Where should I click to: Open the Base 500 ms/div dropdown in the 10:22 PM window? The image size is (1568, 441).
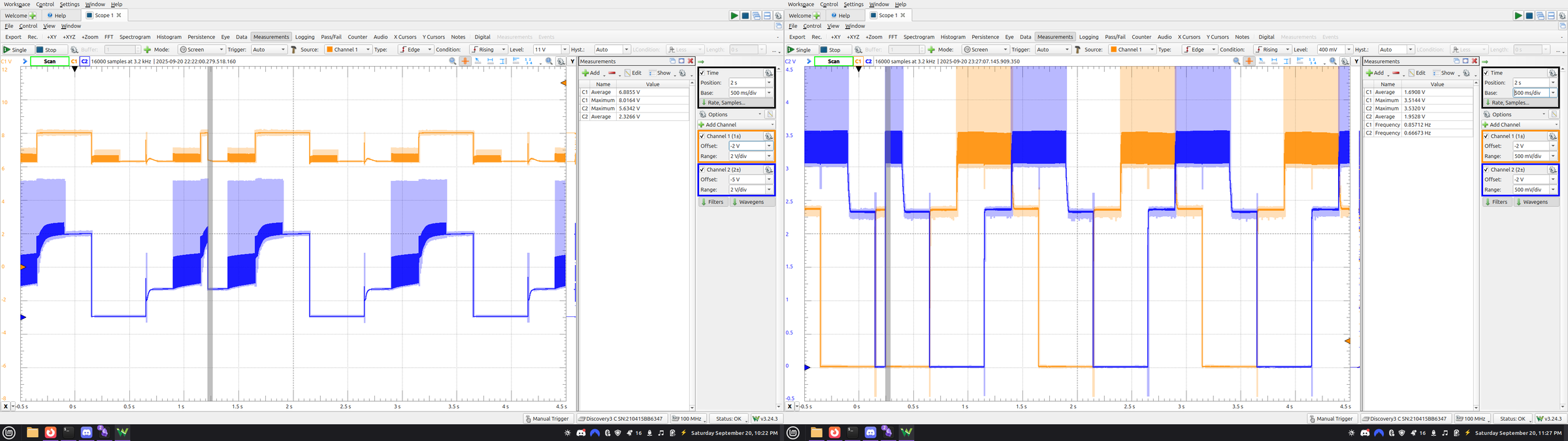pos(769,93)
